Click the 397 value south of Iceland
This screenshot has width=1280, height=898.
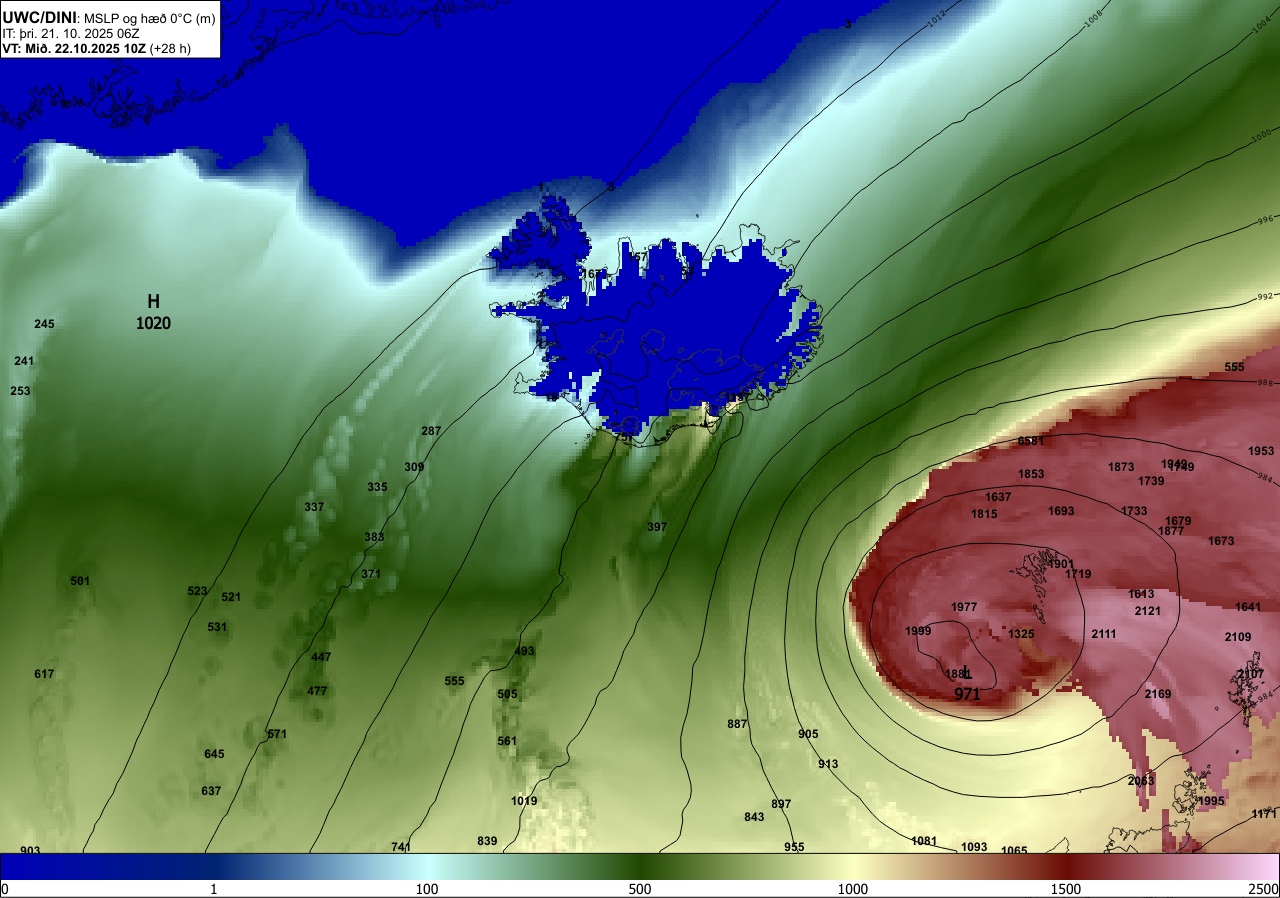pyautogui.click(x=657, y=527)
